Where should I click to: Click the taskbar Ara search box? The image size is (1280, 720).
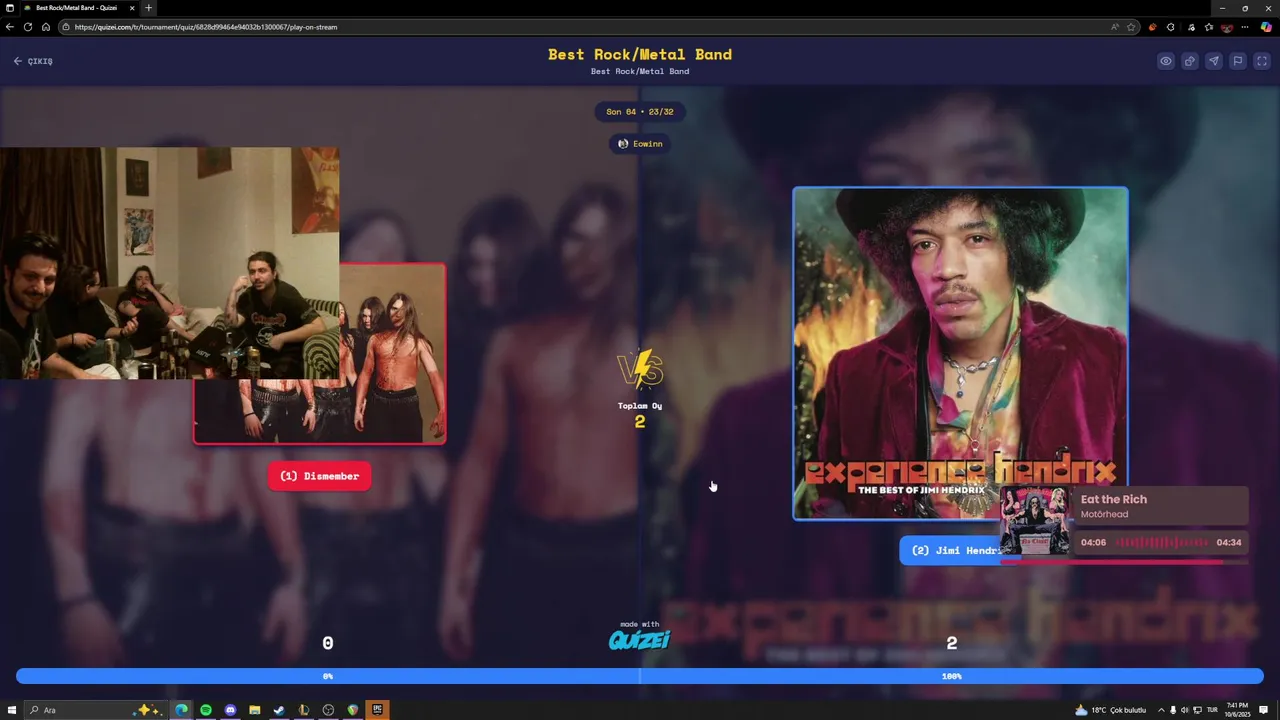[x=95, y=710]
